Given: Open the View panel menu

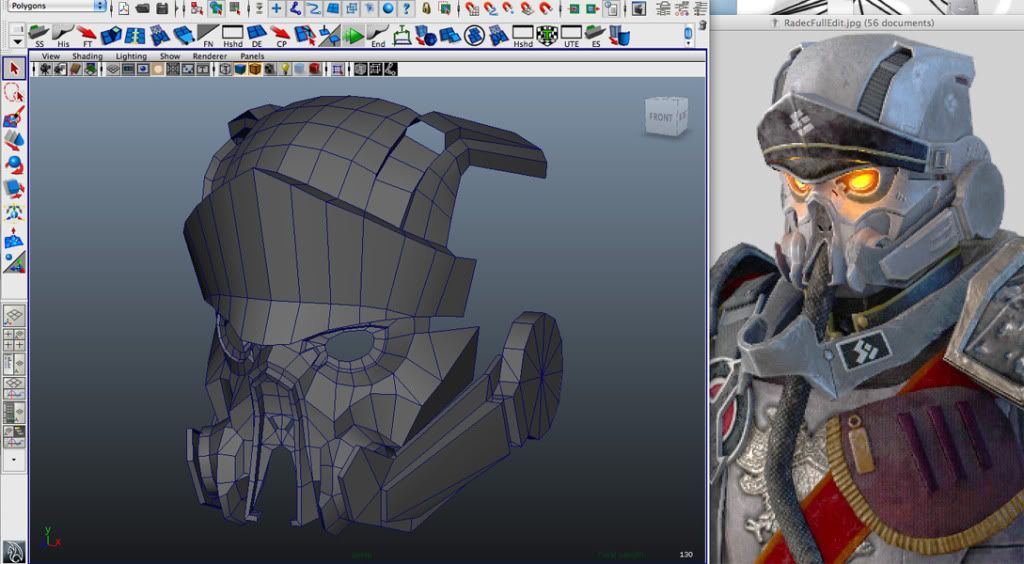Looking at the screenshot, I should point(50,56).
